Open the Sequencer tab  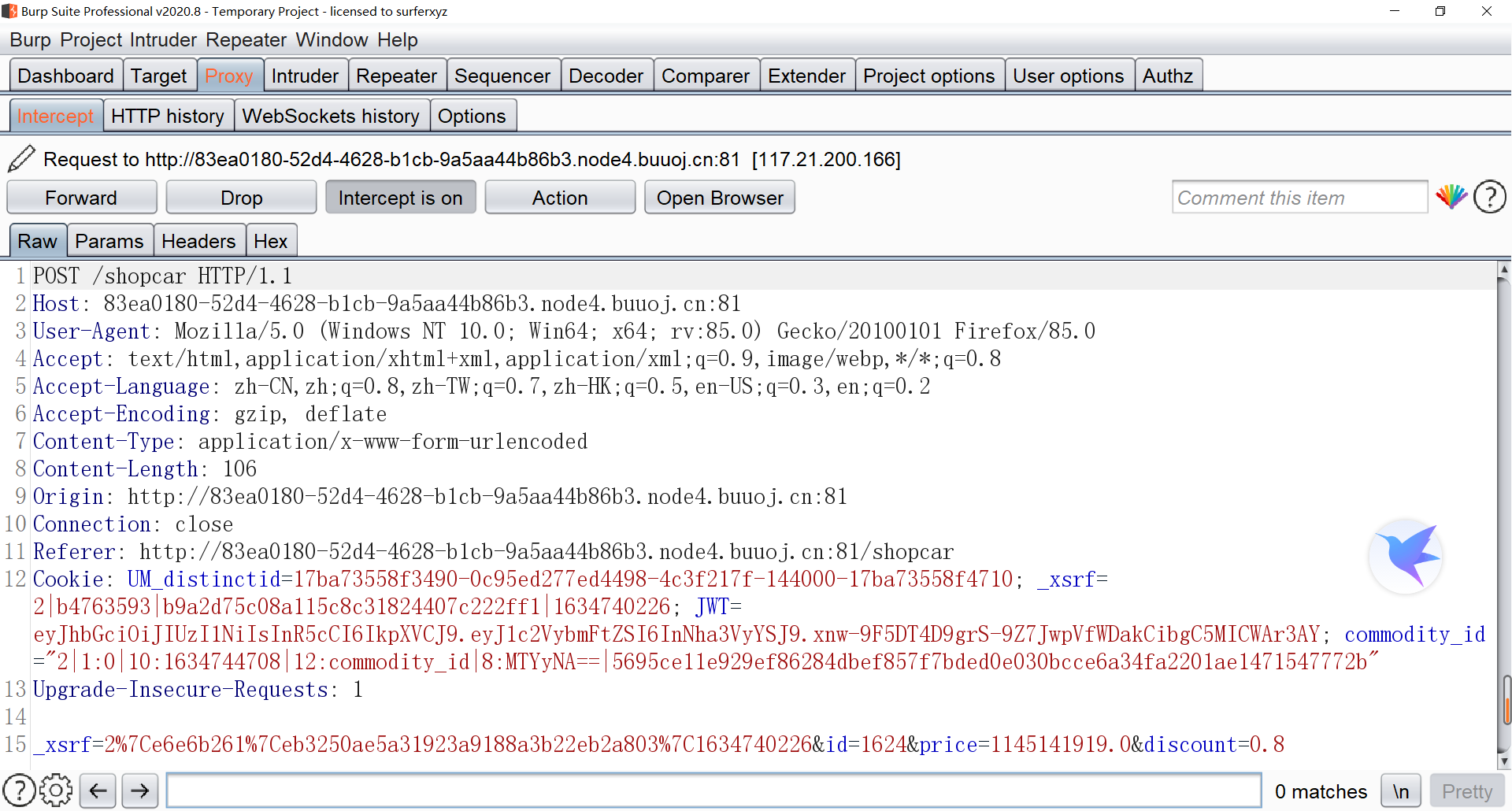point(502,76)
